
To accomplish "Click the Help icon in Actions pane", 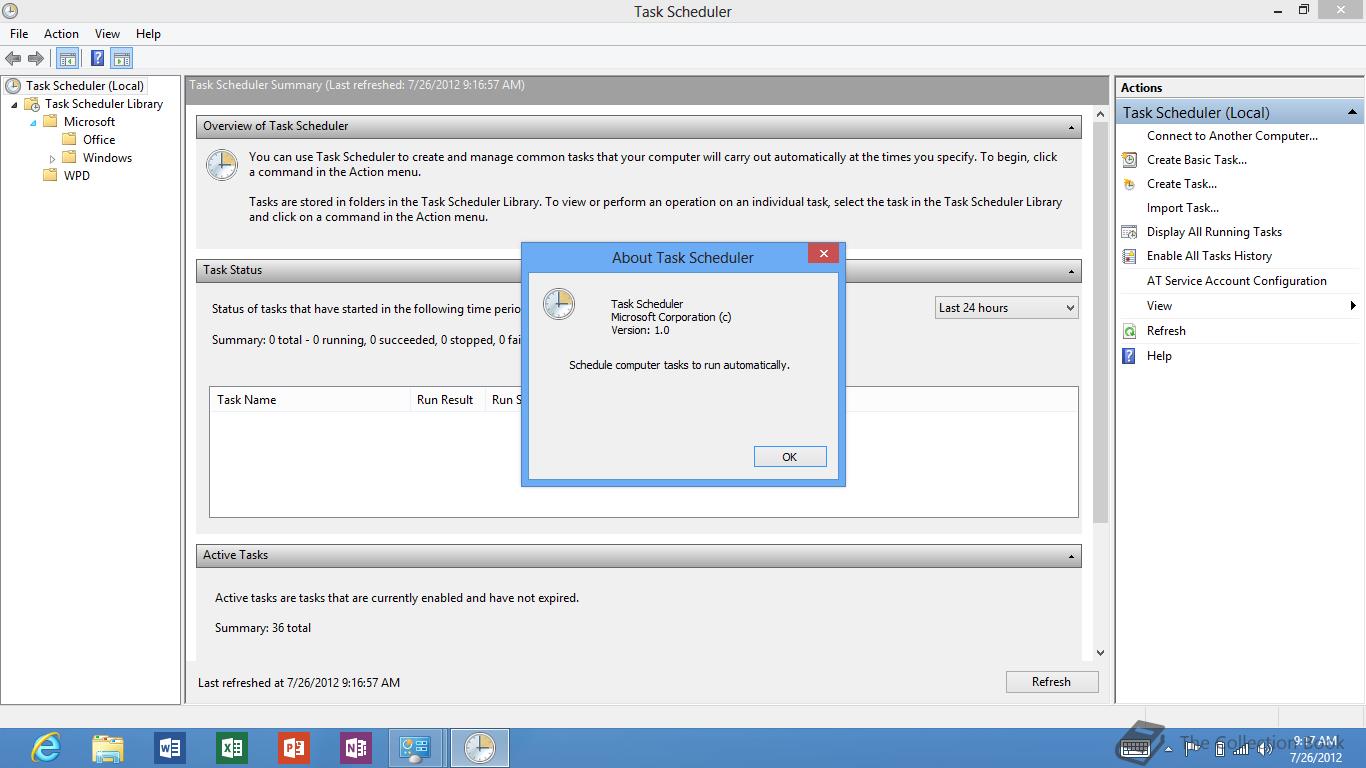I will tap(1129, 356).
